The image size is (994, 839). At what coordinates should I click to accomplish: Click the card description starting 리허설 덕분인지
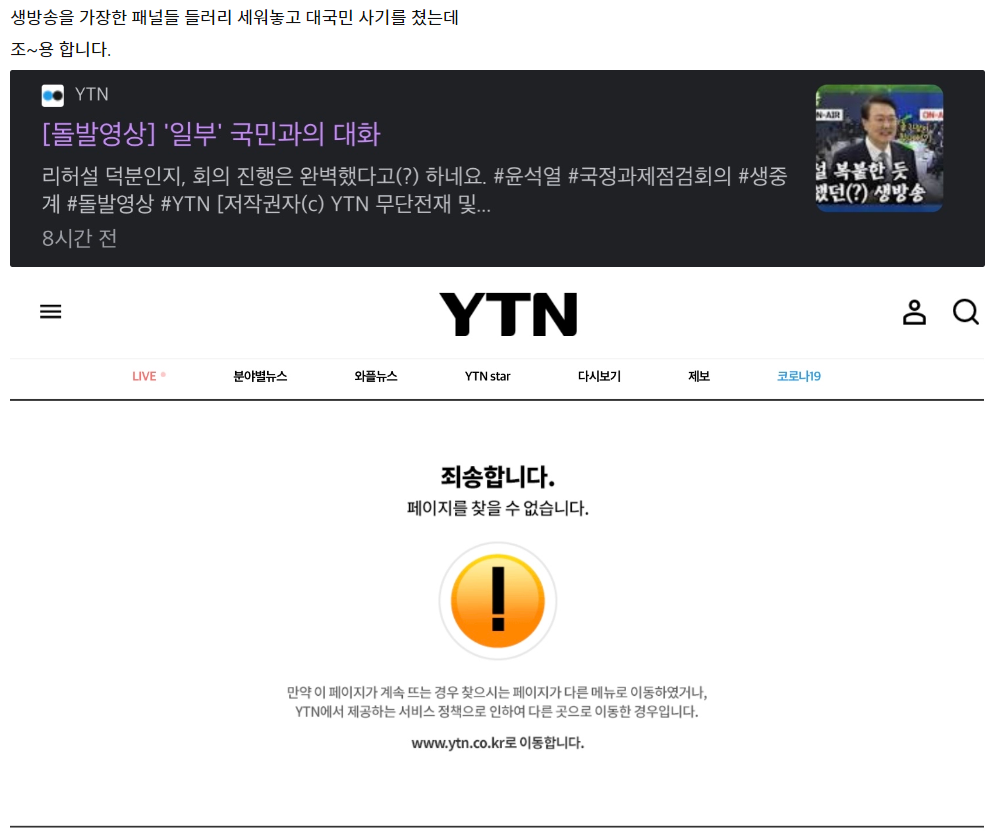click(x=415, y=190)
